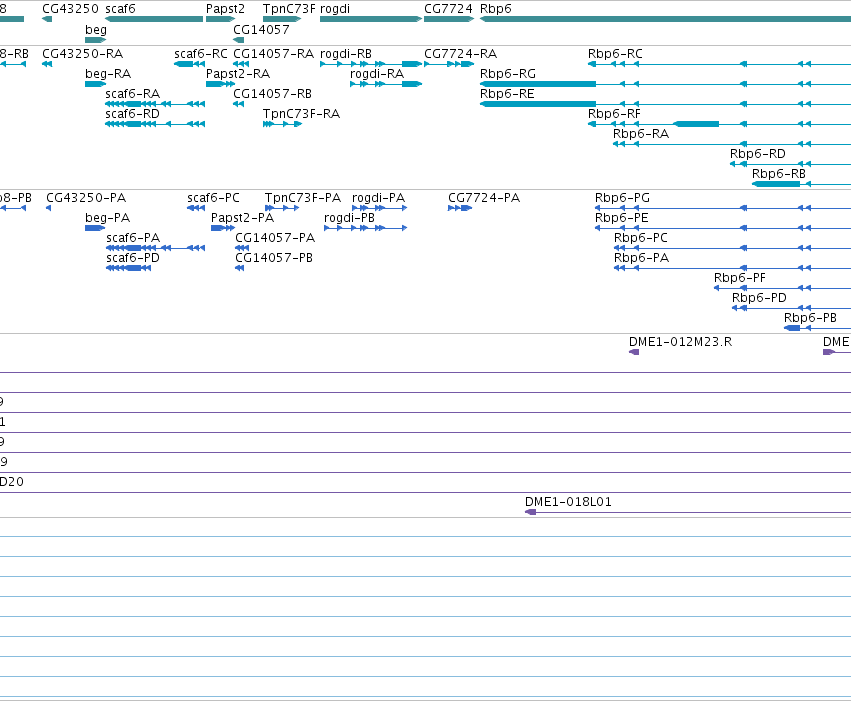Select the "beg" gene label
Screen dimensions: 851x701
click(96, 30)
